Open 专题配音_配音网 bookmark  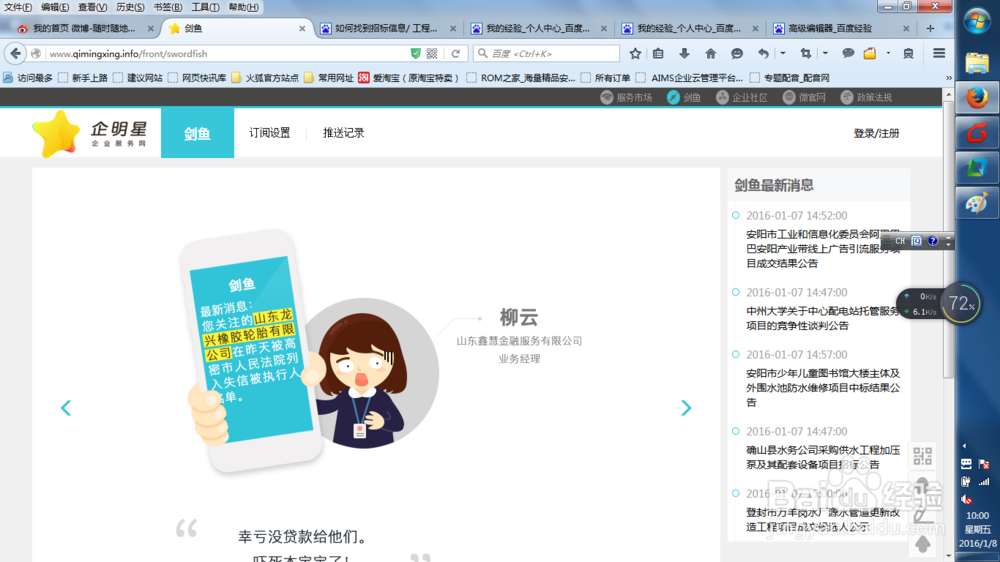pyautogui.click(x=790, y=78)
